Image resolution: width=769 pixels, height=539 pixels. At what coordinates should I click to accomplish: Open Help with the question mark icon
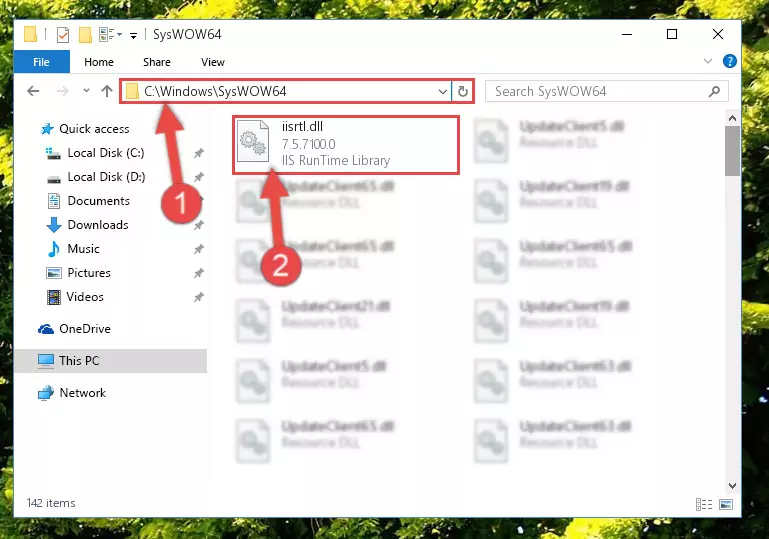pos(729,61)
